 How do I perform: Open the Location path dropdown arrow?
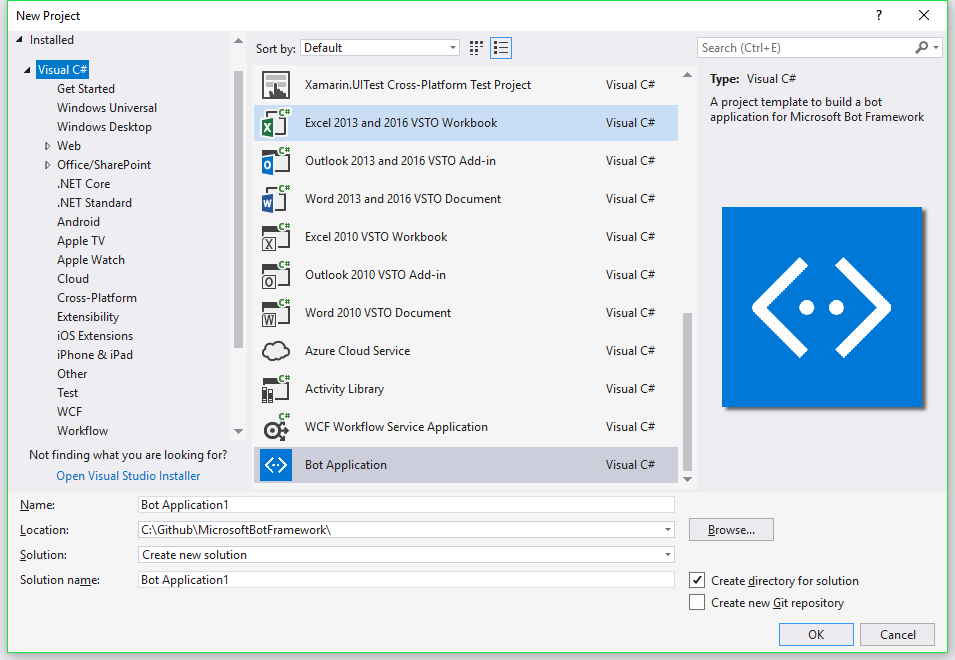668,530
